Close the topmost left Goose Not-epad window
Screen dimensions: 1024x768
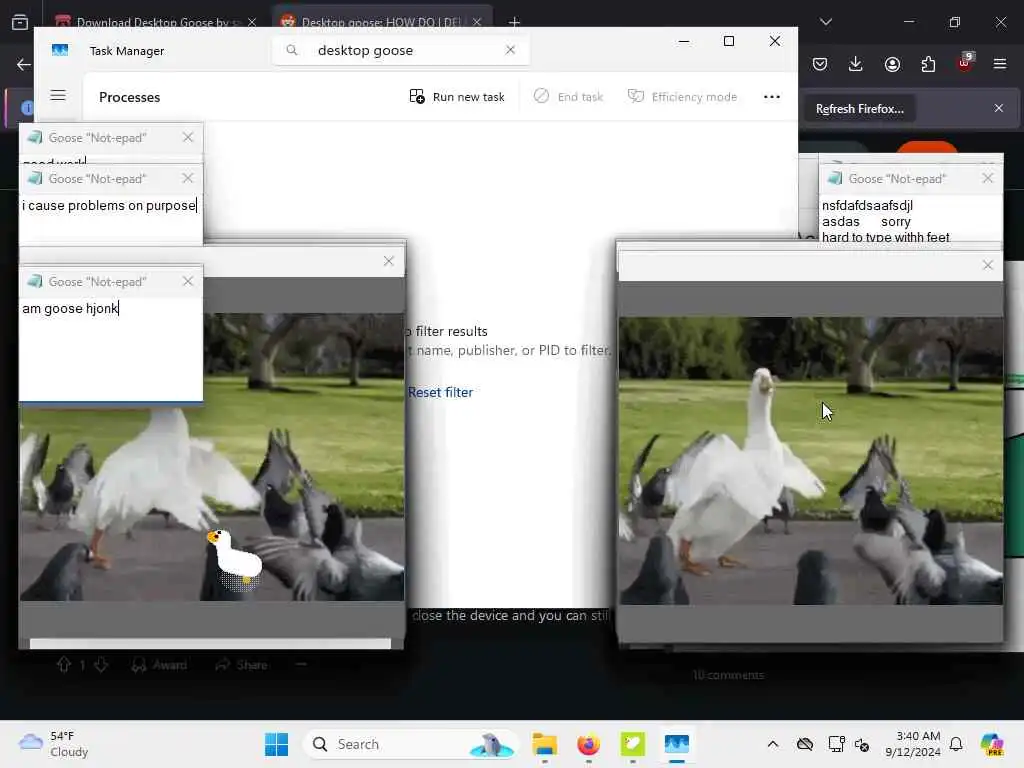click(188, 137)
